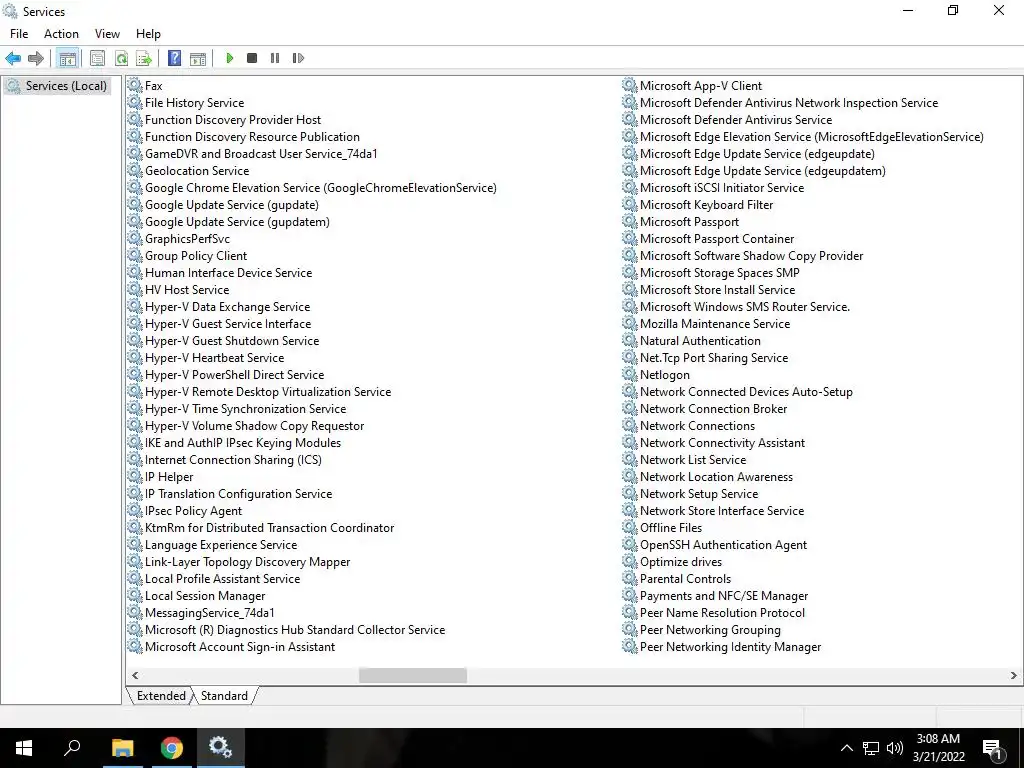Select Mozilla Maintenance Service
Image resolution: width=1024 pixels, height=768 pixels.
click(x=715, y=323)
